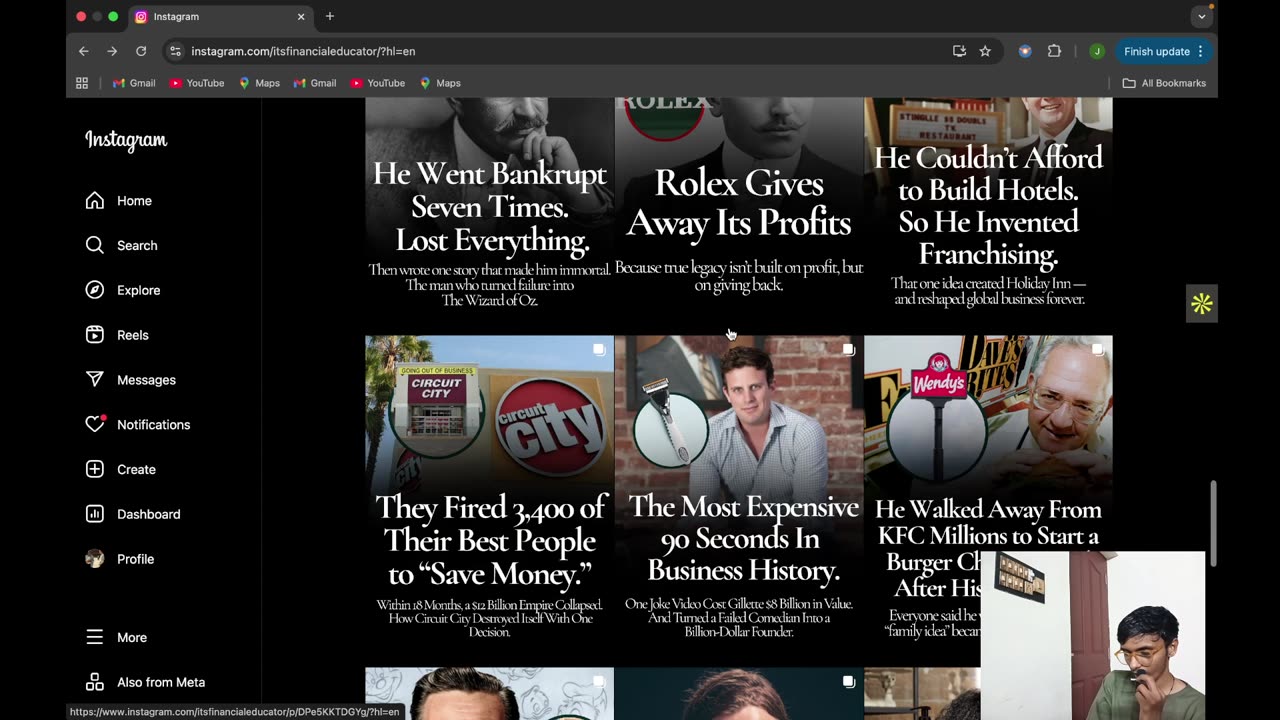Select the Instagram browser tab

tap(220, 17)
